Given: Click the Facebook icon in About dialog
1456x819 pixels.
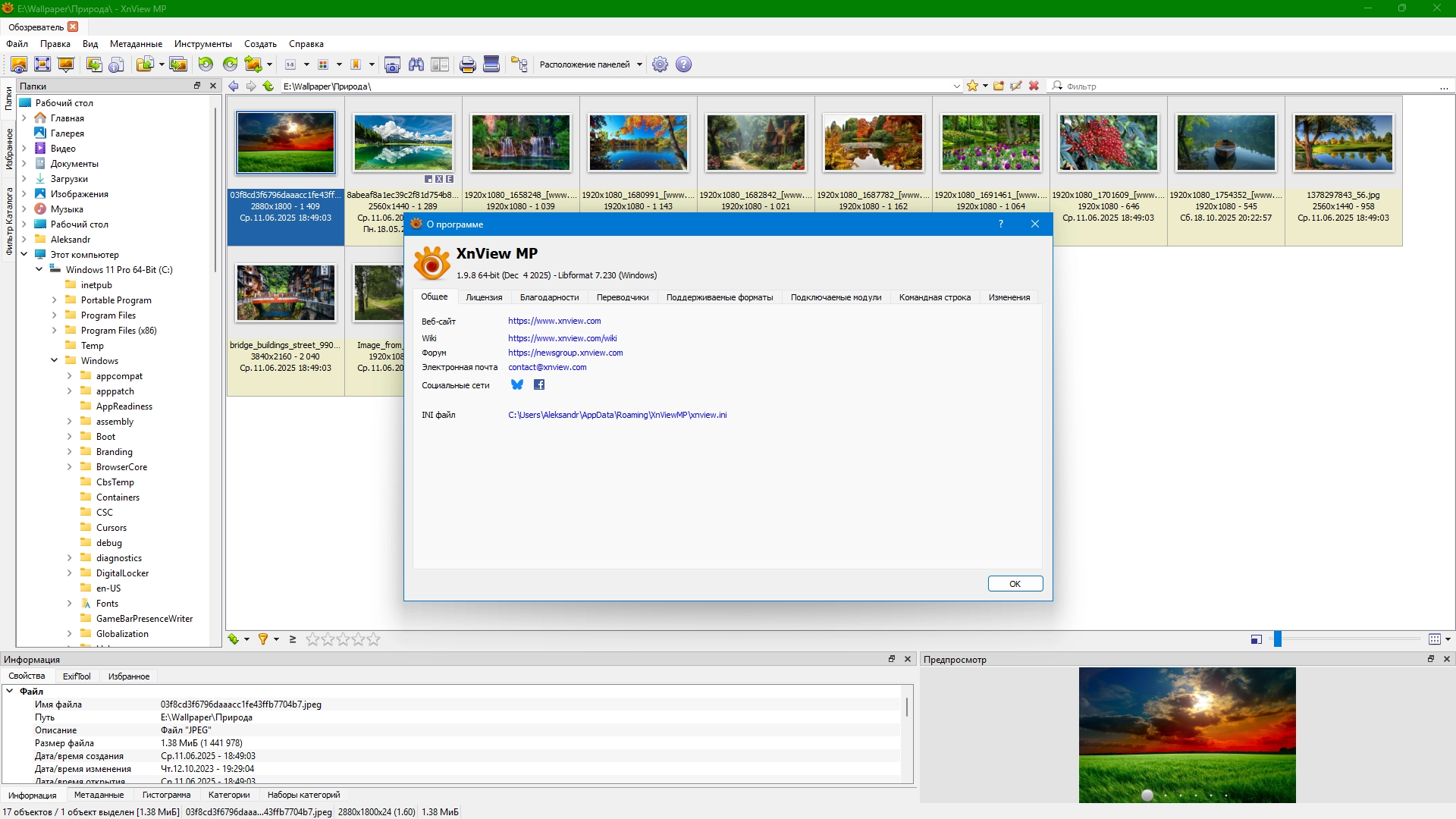Looking at the screenshot, I should pos(539,384).
